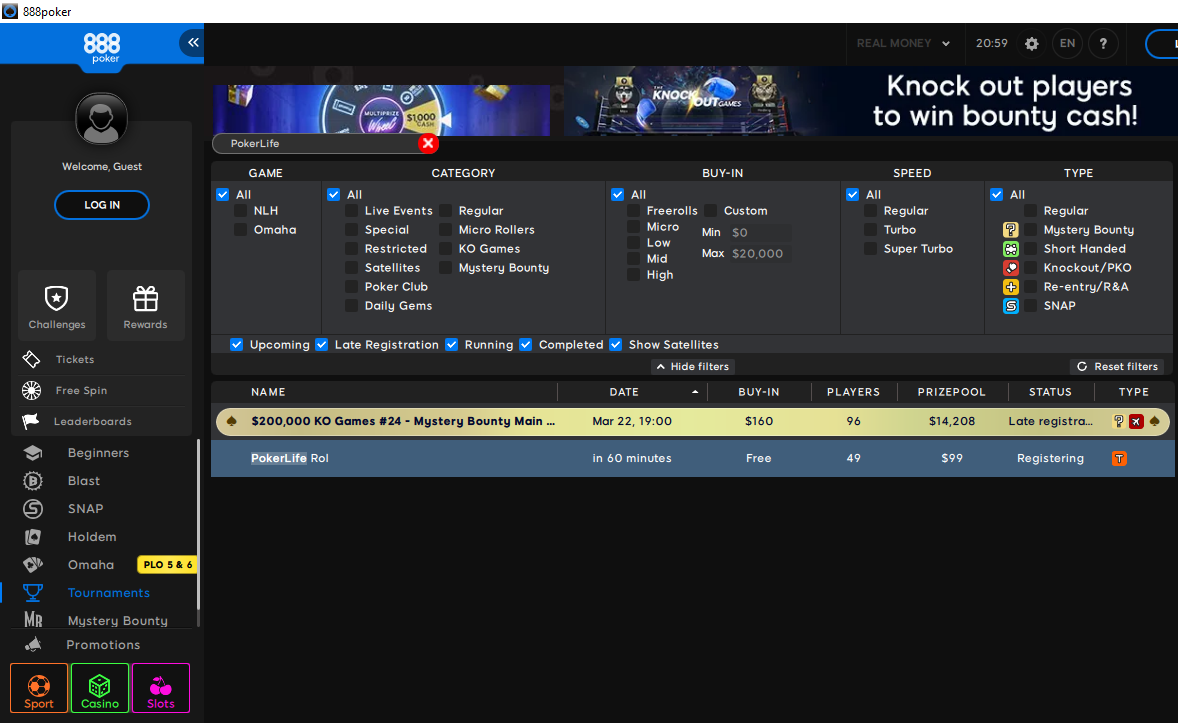
Task: Open the Slots cherry icon
Action: click(x=161, y=688)
